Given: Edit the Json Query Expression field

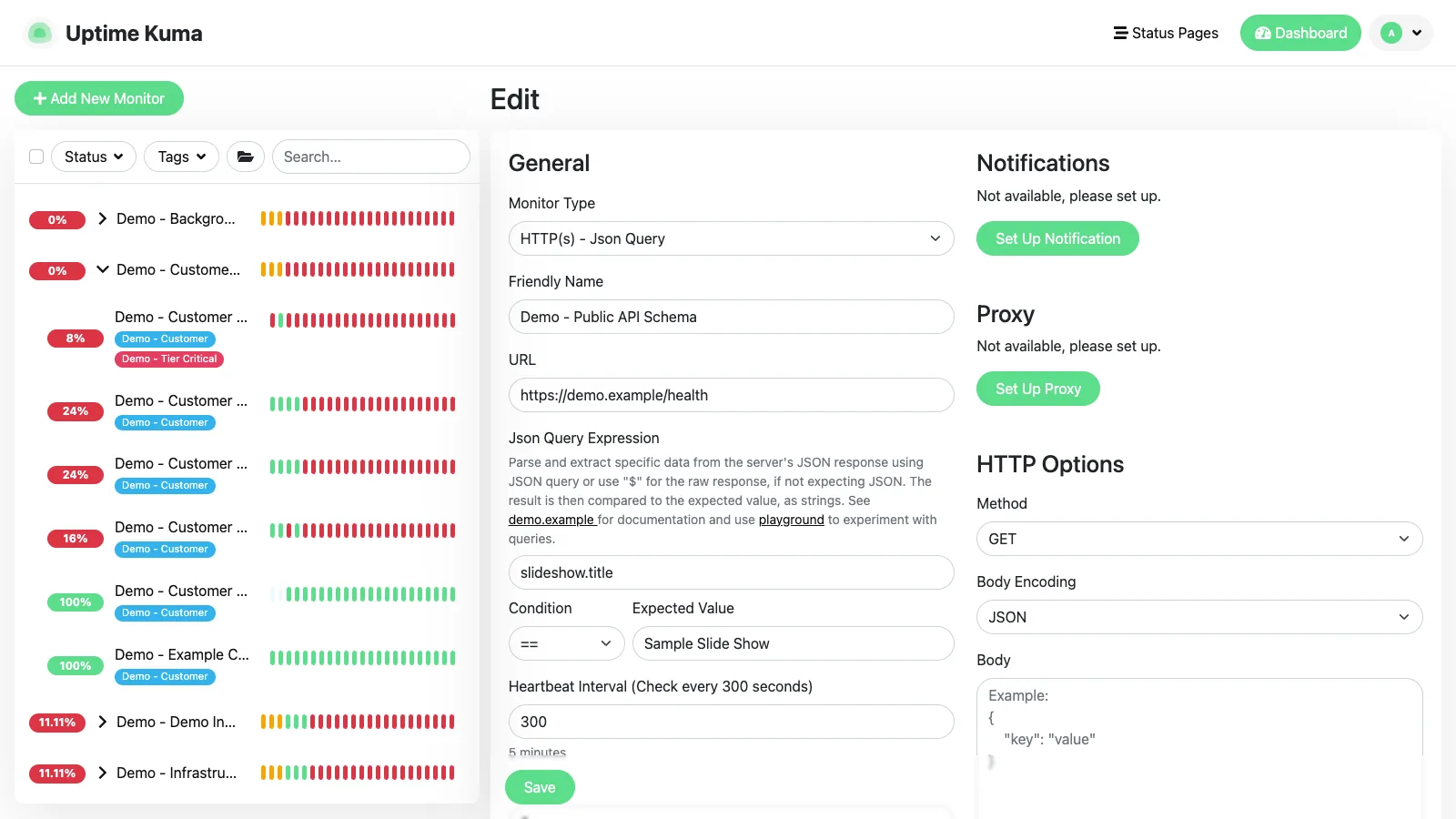Looking at the screenshot, I should click(732, 572).
